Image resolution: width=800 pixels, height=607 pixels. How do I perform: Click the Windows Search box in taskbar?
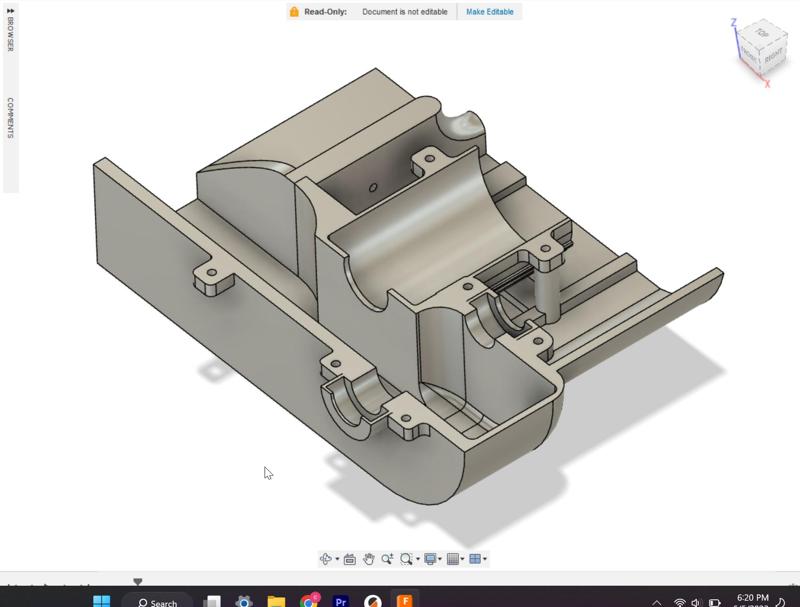[157, 602]
